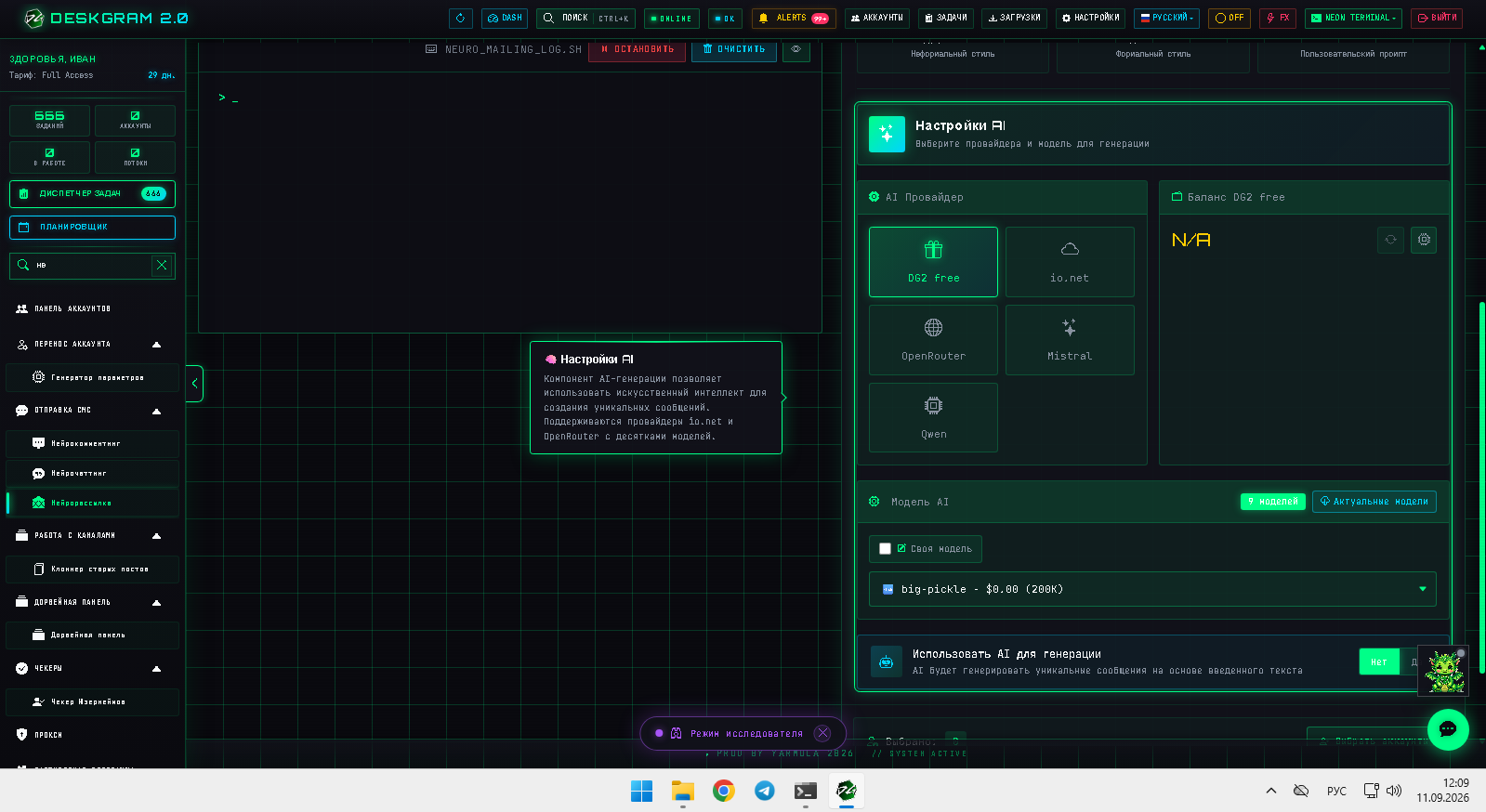The height and width of the screenshot is (812, 1486).
Task: Close the Режим исследователя pill
Action: point(822,733)
